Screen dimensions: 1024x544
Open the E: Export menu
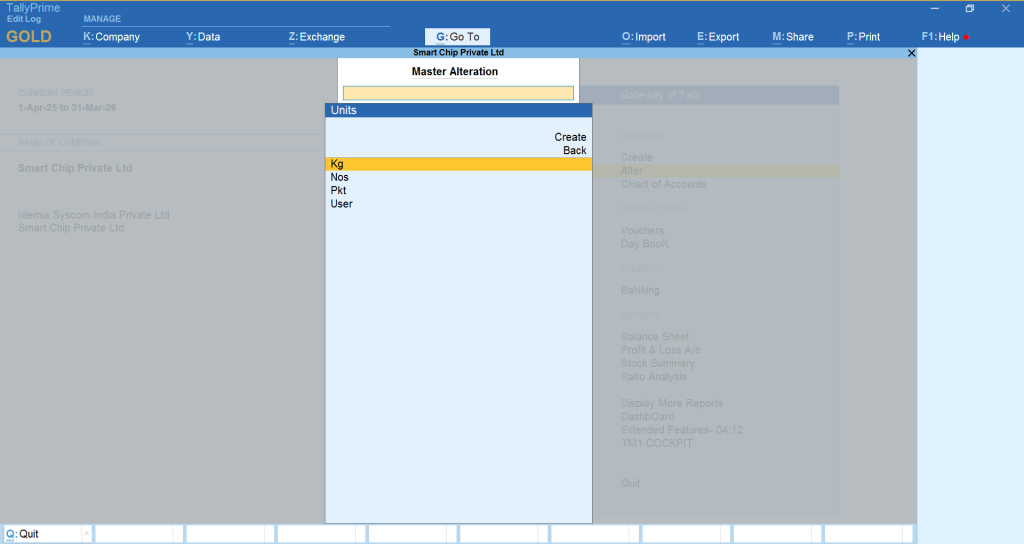(718, 37)
